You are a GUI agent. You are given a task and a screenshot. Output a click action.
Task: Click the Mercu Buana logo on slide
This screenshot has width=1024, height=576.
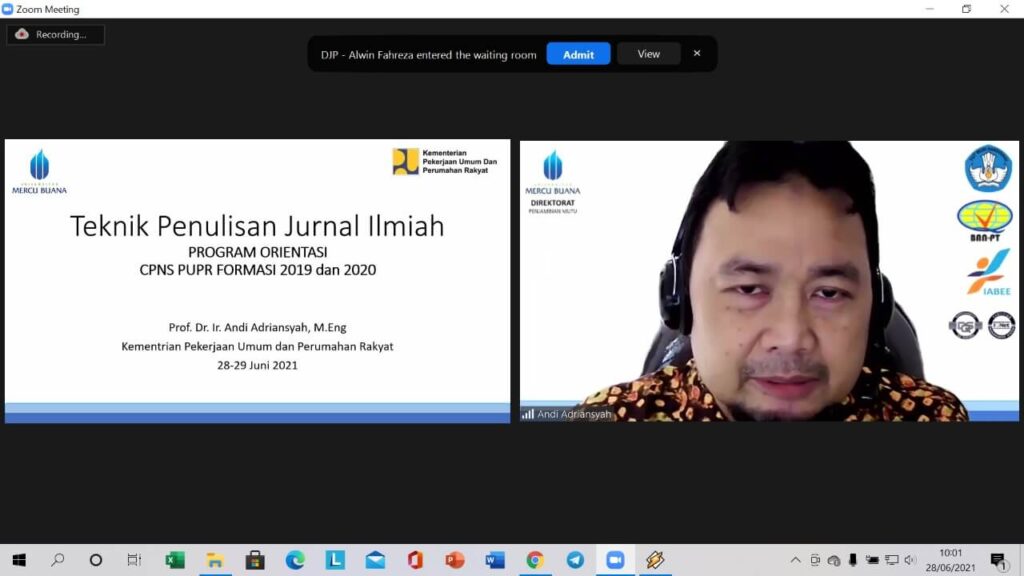(x=39, y=172)
